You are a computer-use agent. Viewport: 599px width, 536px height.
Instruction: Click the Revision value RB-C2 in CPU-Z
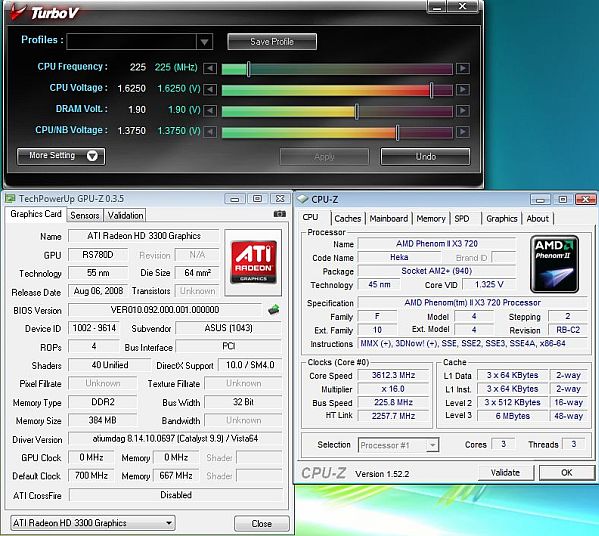point(568,330)
